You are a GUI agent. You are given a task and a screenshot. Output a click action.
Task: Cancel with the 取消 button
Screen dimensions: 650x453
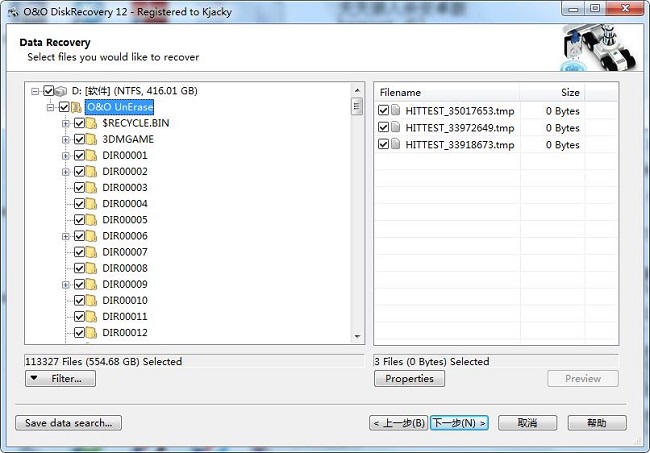[527, 423]
